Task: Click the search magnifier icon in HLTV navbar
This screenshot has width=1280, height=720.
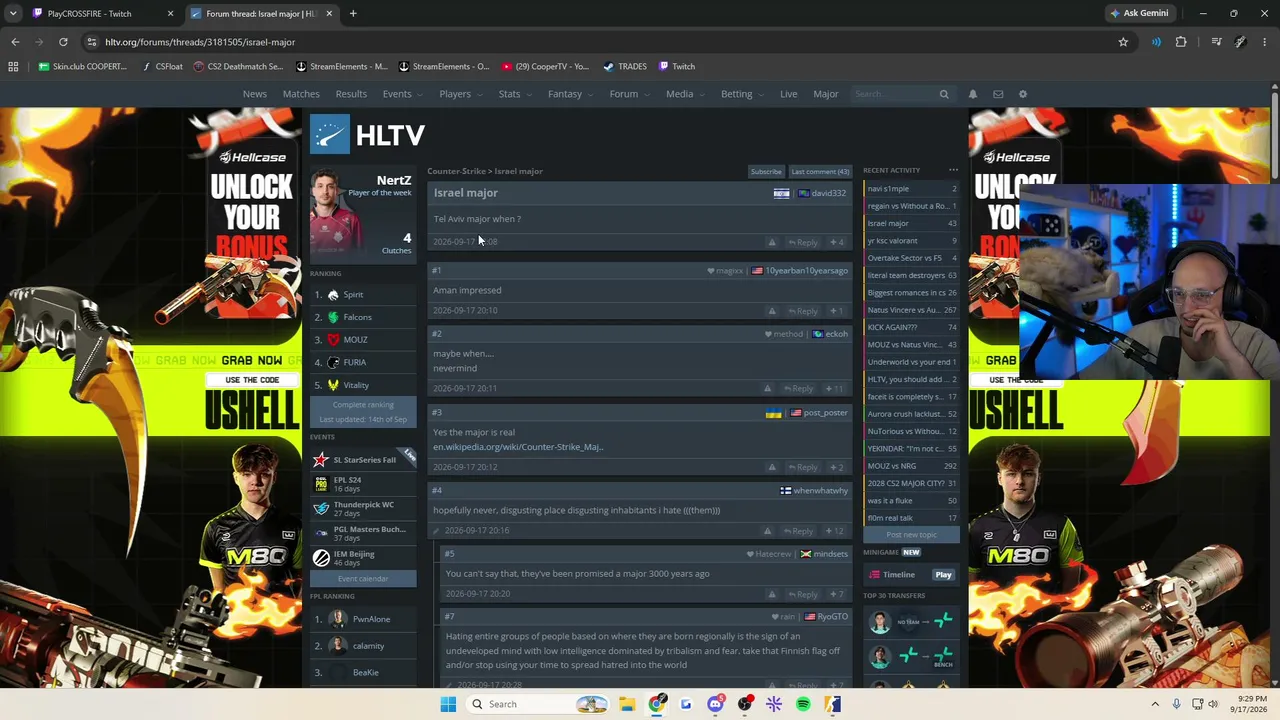Action: [x=944, y=94]
